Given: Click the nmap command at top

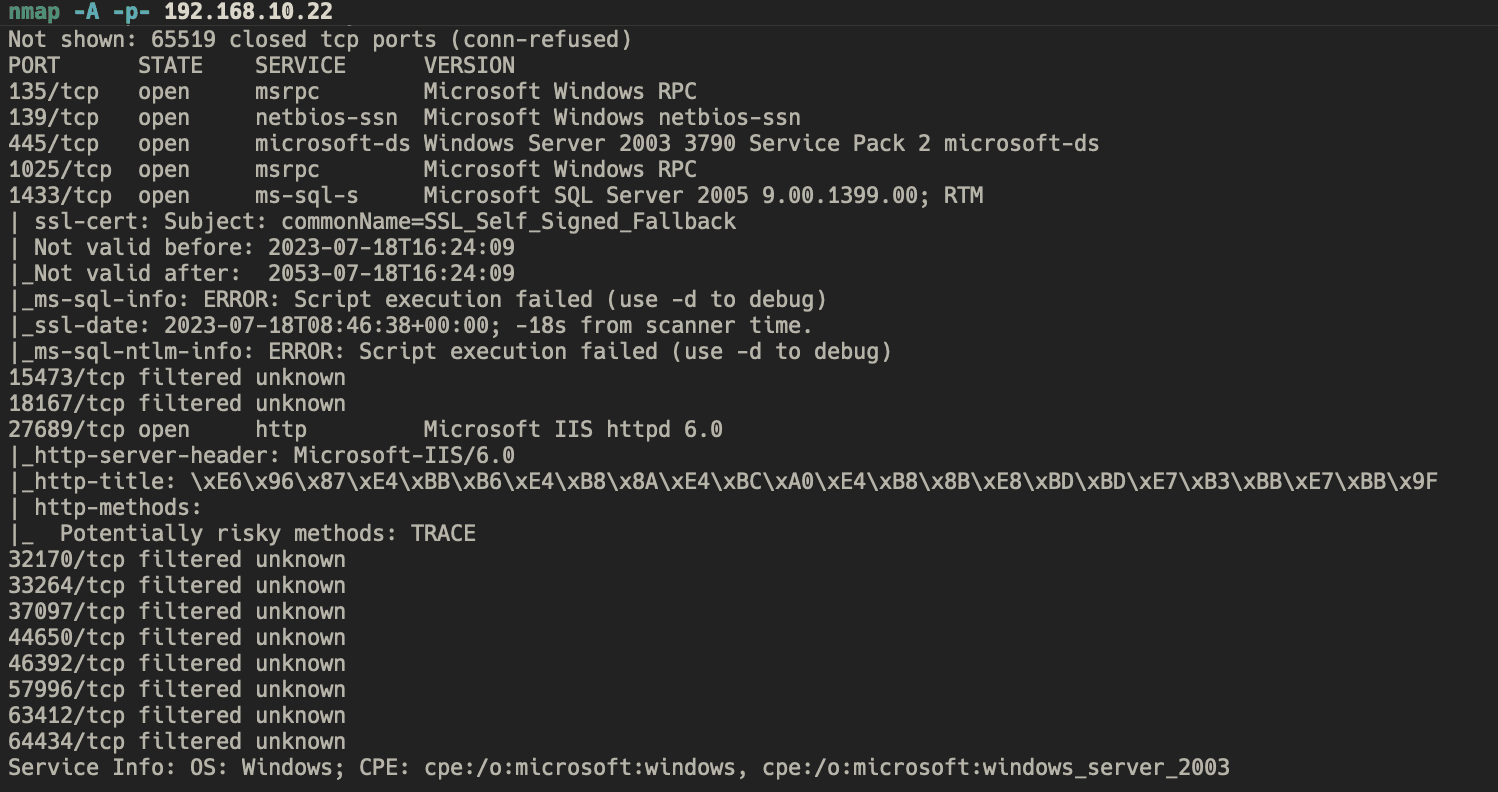Looking at the screenshot, I should 170,11.
